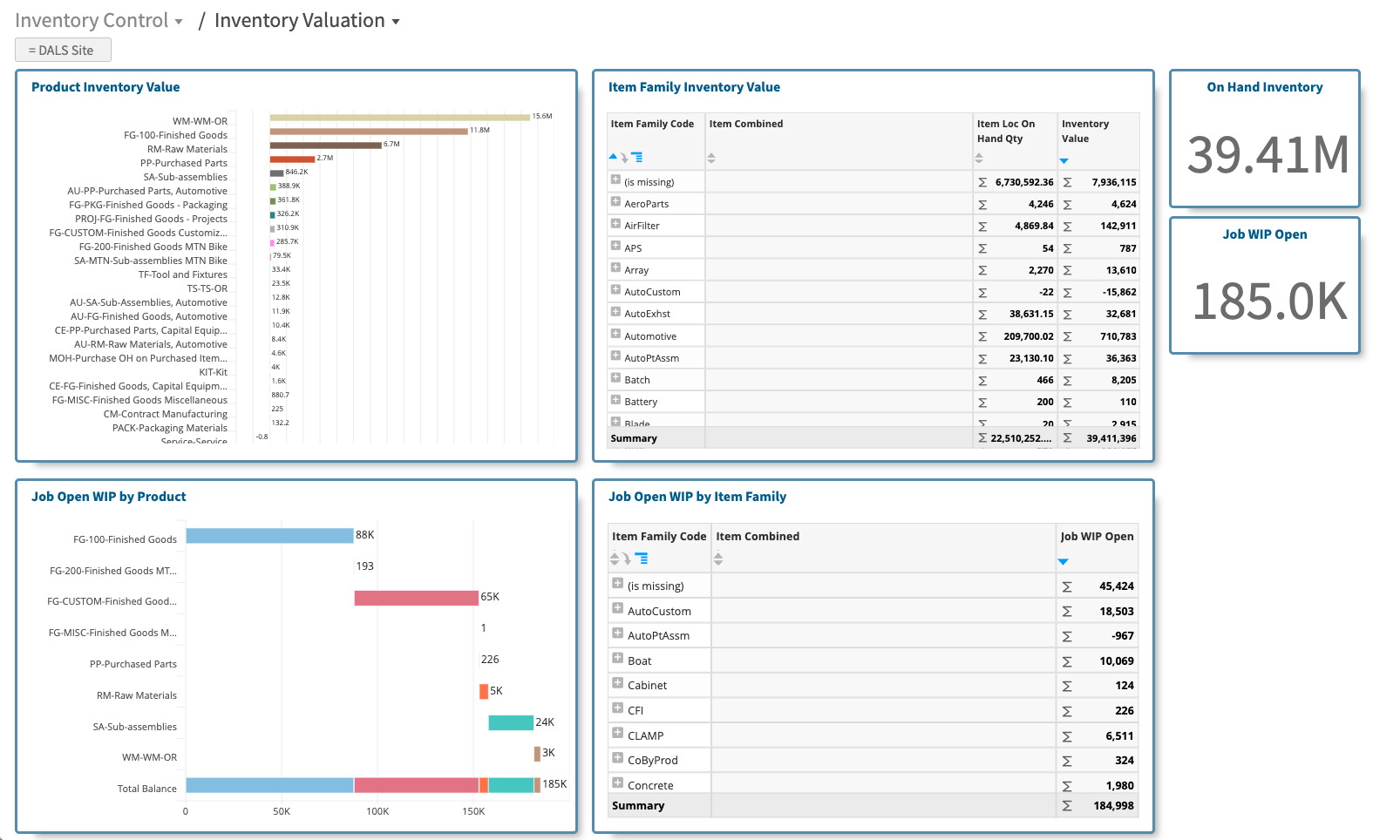This screenshot has height=840, width=1400.
Task: Click the DALS Site filter button
Action: coord(63,51)
